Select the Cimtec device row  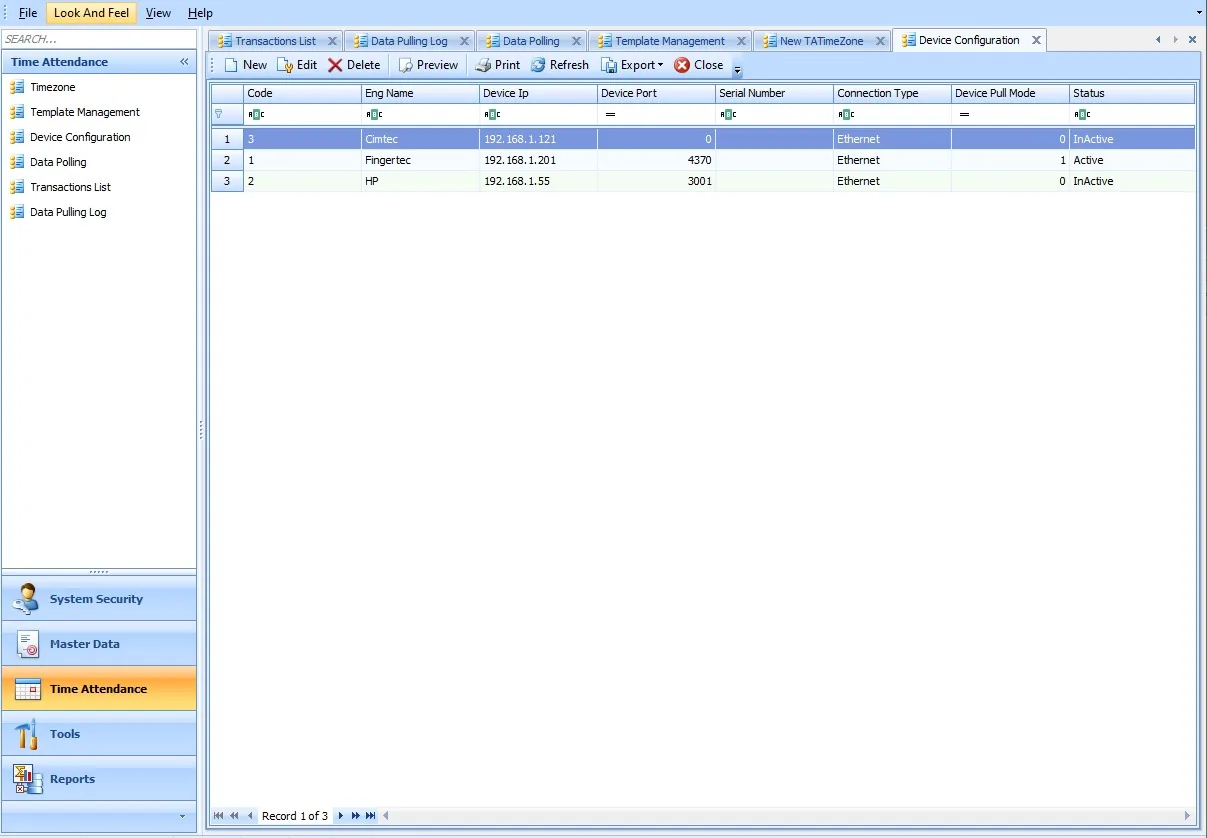click(x=703, y=139)
